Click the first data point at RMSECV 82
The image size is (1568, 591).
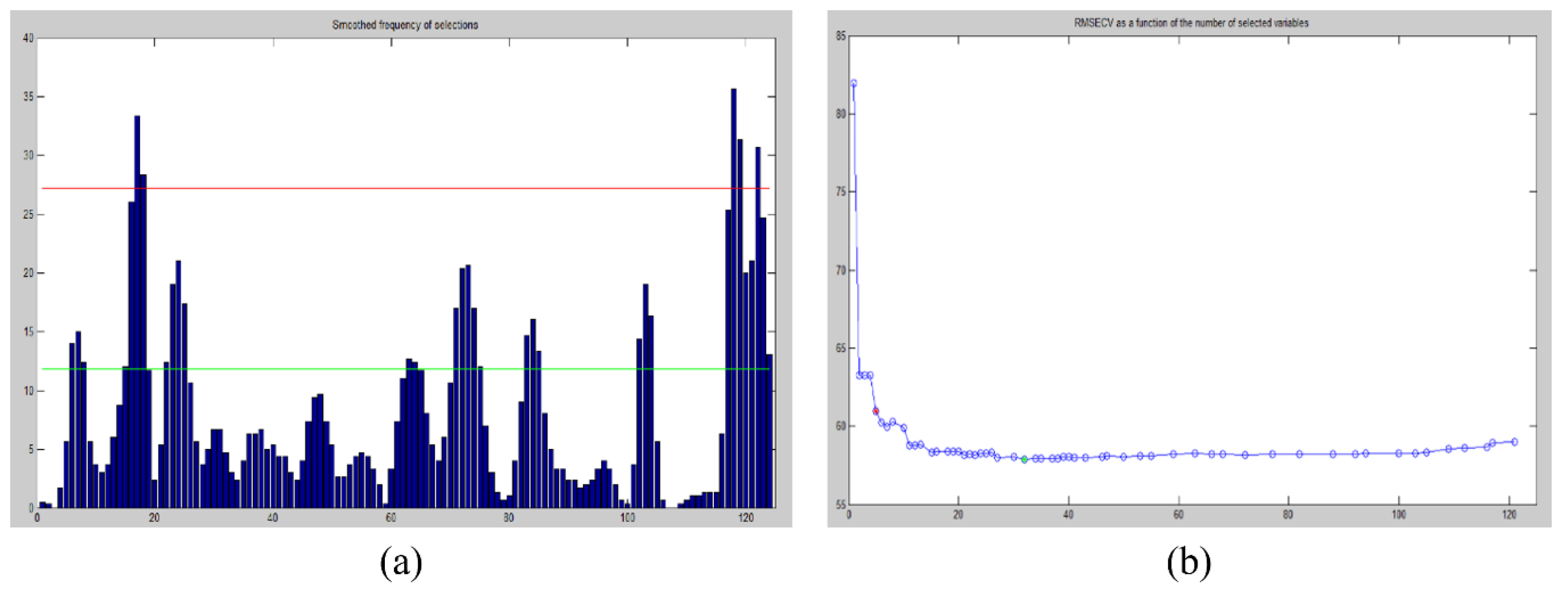(853, 83)
